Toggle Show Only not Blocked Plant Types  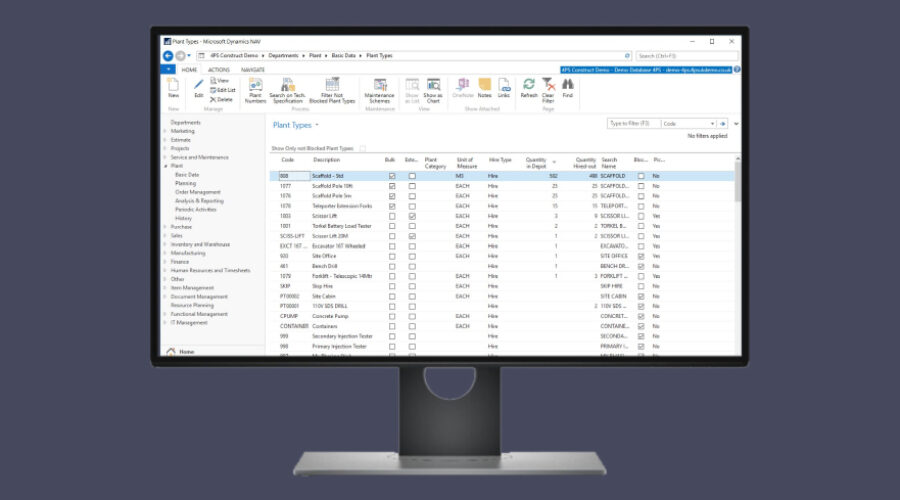tap(362, 148)
